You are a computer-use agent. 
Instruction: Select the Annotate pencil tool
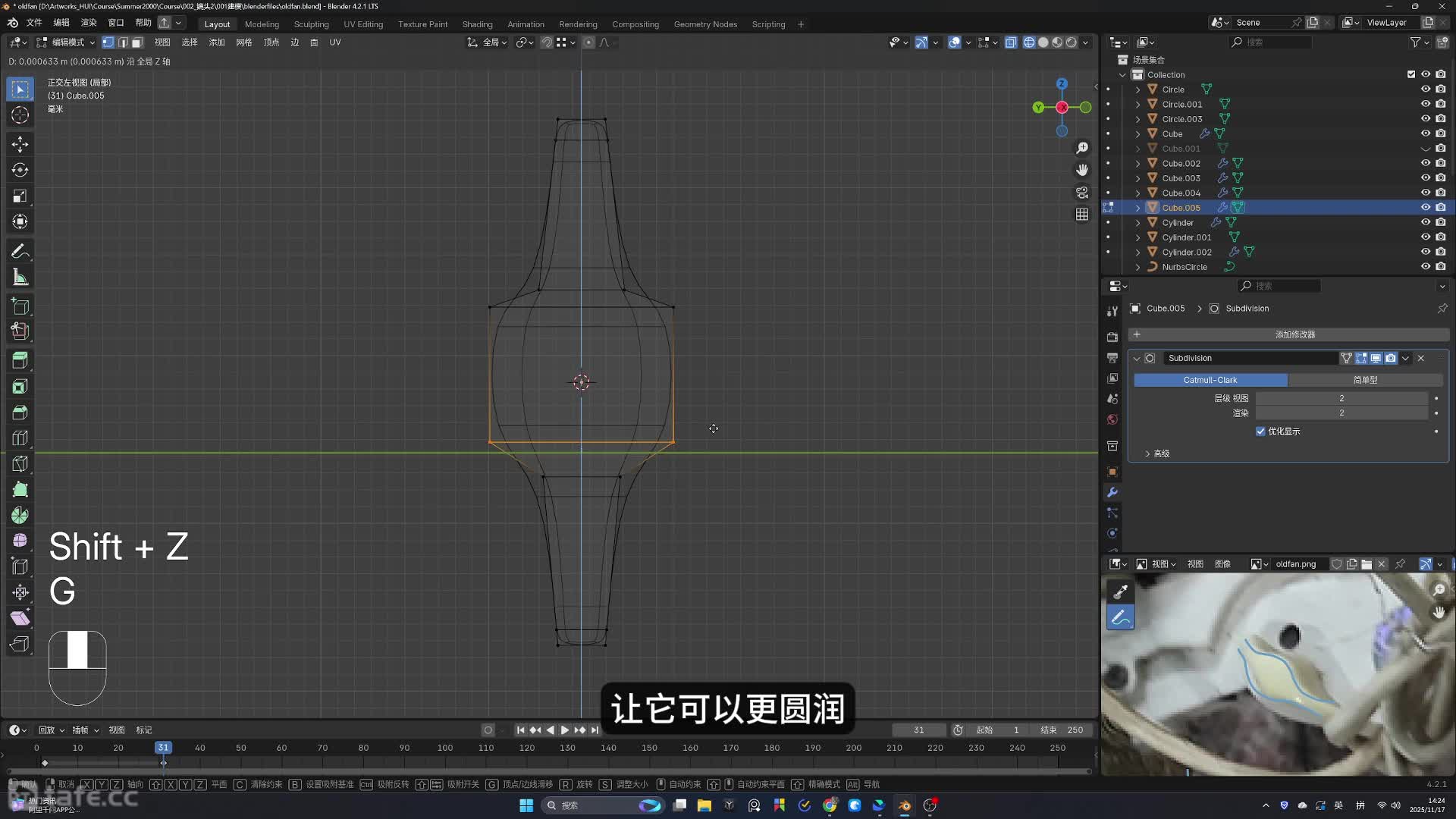point(20,252)
